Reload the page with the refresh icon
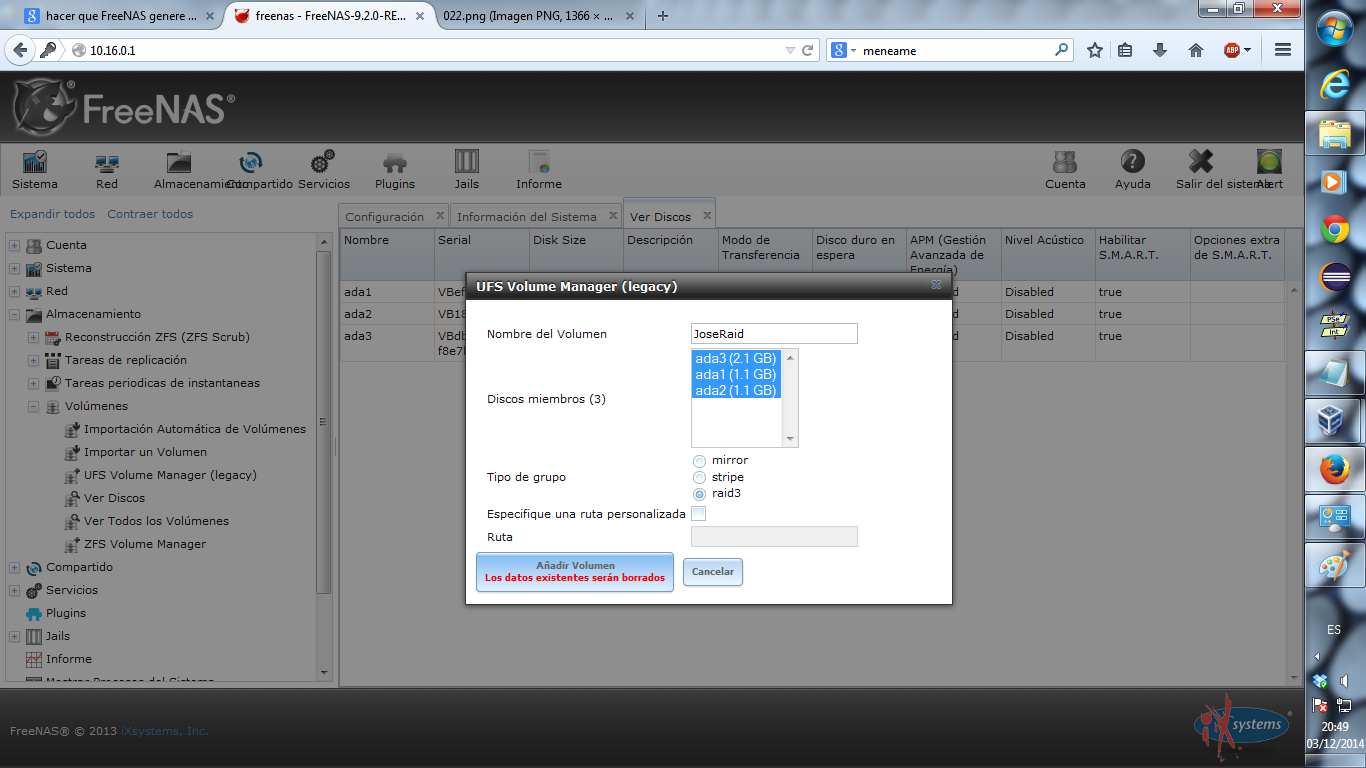 (x=808, y=50)
